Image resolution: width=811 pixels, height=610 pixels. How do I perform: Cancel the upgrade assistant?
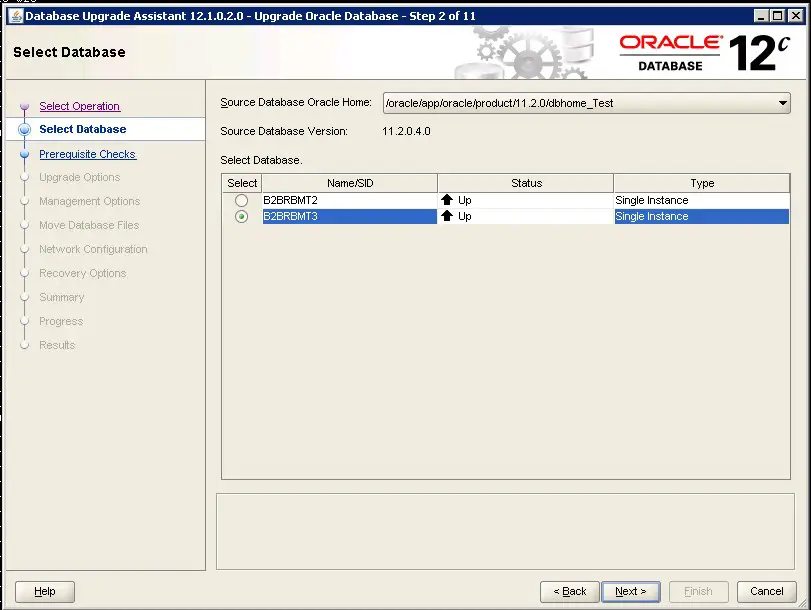[x=767, y=591]
